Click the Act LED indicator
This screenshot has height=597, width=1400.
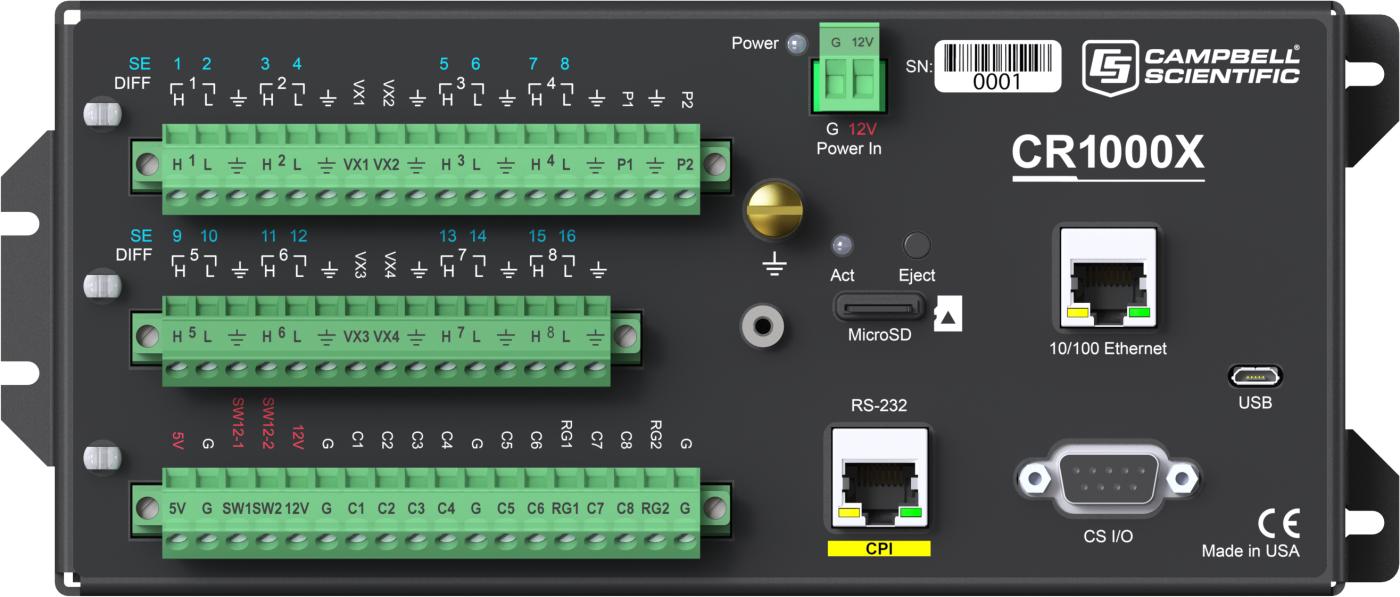[x=842, y=245]
